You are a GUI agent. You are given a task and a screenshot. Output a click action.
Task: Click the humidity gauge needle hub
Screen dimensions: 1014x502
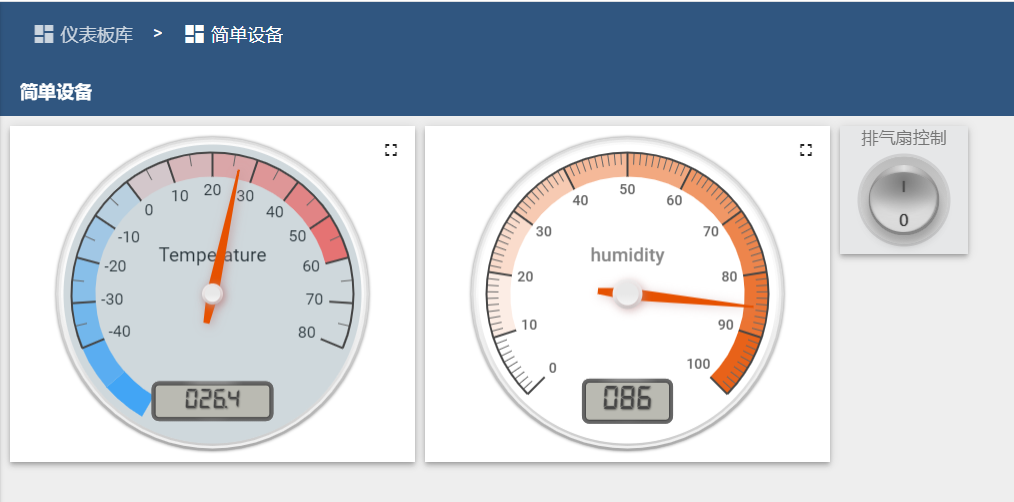pyautogui.click(x=628, y=293)
